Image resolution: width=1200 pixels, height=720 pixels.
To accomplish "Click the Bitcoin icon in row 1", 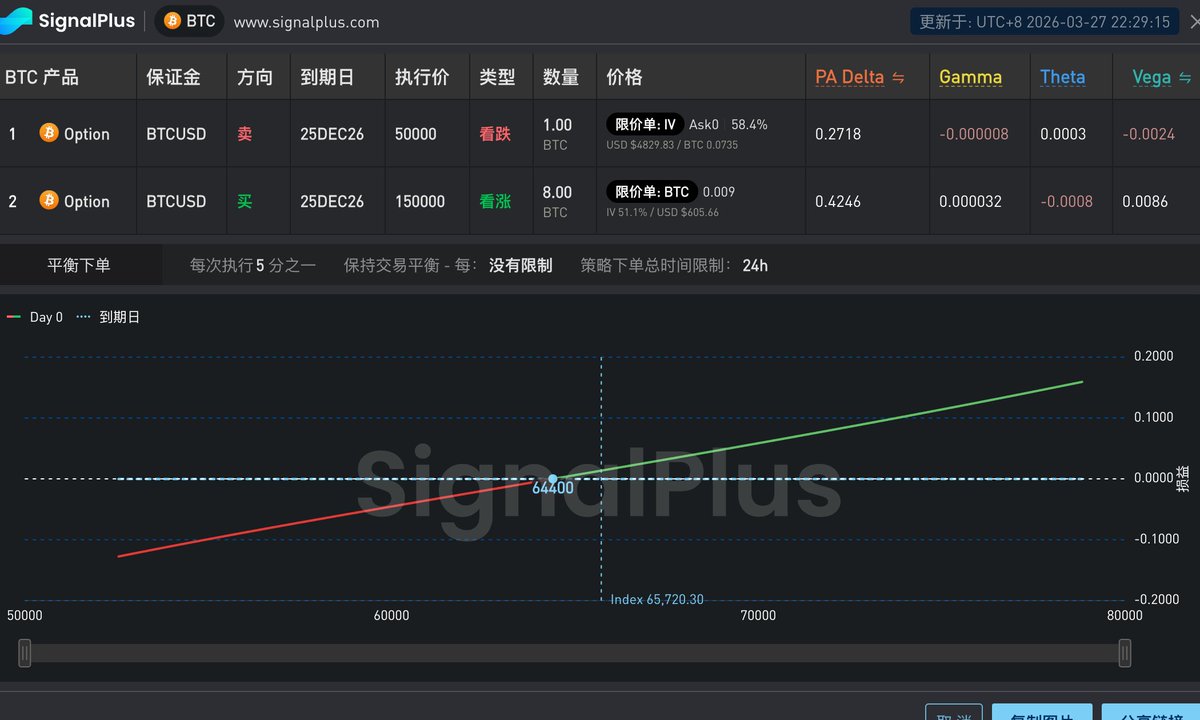I will click(x=49, y=133).
